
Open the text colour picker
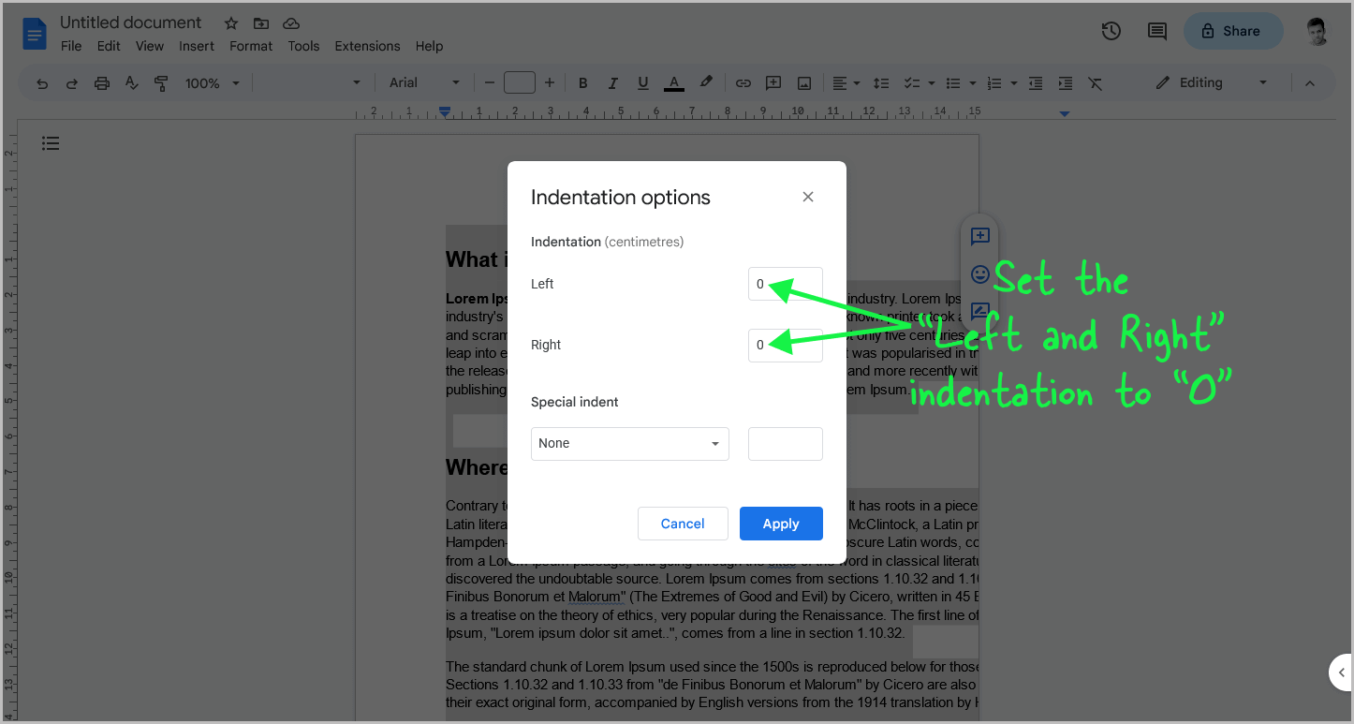pos(674,83)
